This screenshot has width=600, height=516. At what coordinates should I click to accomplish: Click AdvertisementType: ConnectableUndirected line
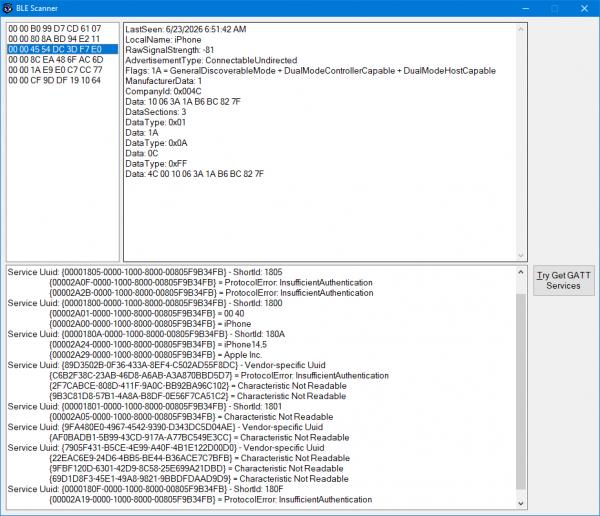point(211,60)
